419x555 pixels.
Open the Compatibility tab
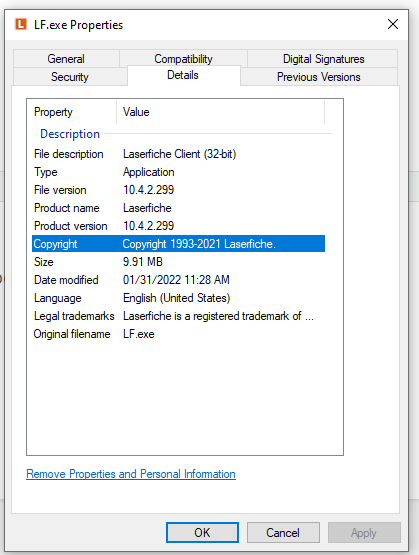coord(183,58)
